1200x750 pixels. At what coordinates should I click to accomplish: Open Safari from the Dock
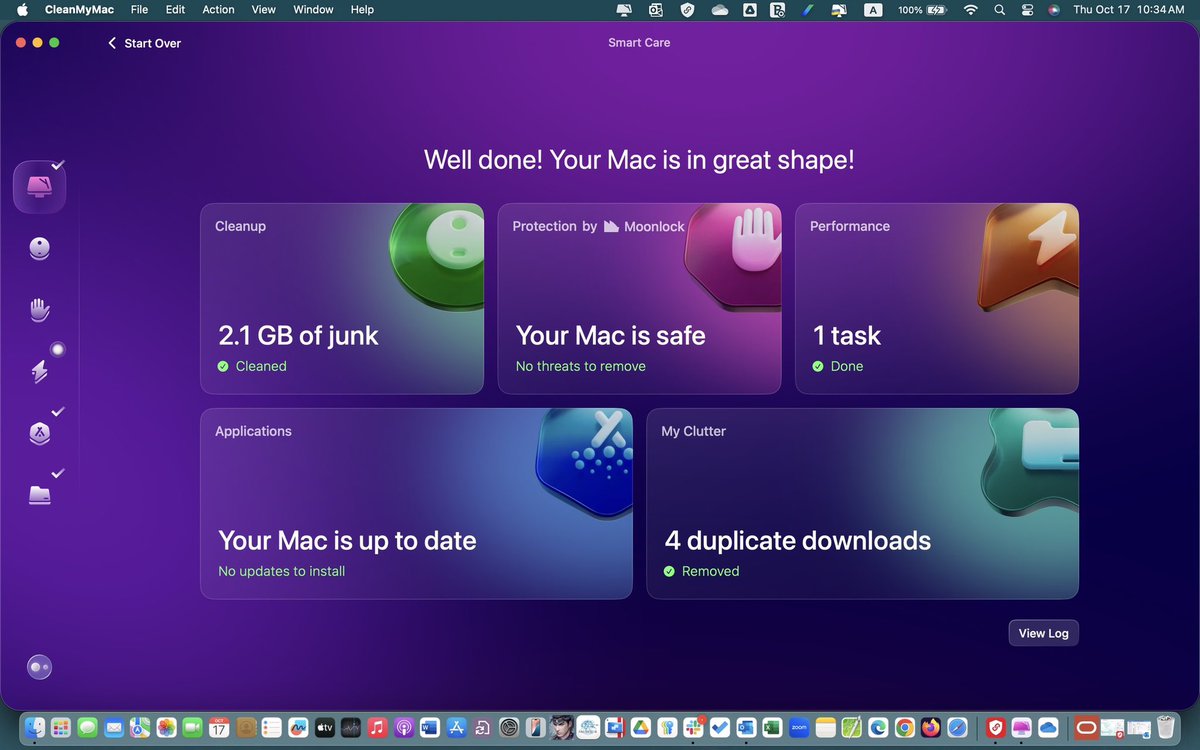coord(957,727)
